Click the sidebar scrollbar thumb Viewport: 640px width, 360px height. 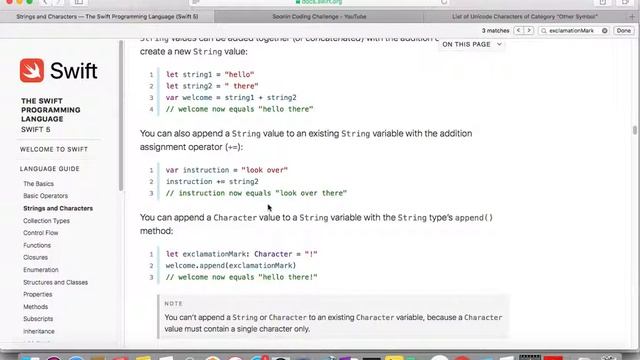click(x=121, y=116)
